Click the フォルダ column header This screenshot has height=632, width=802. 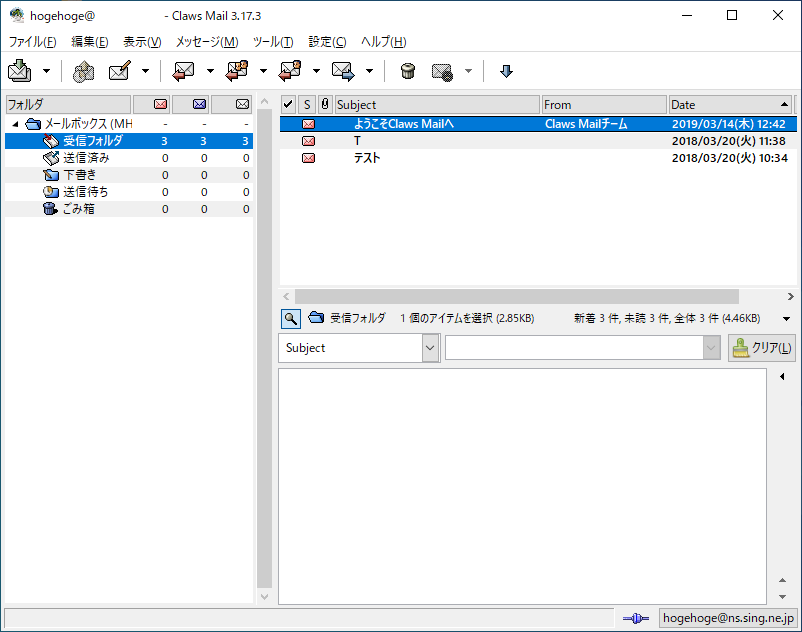pos(68,104)
